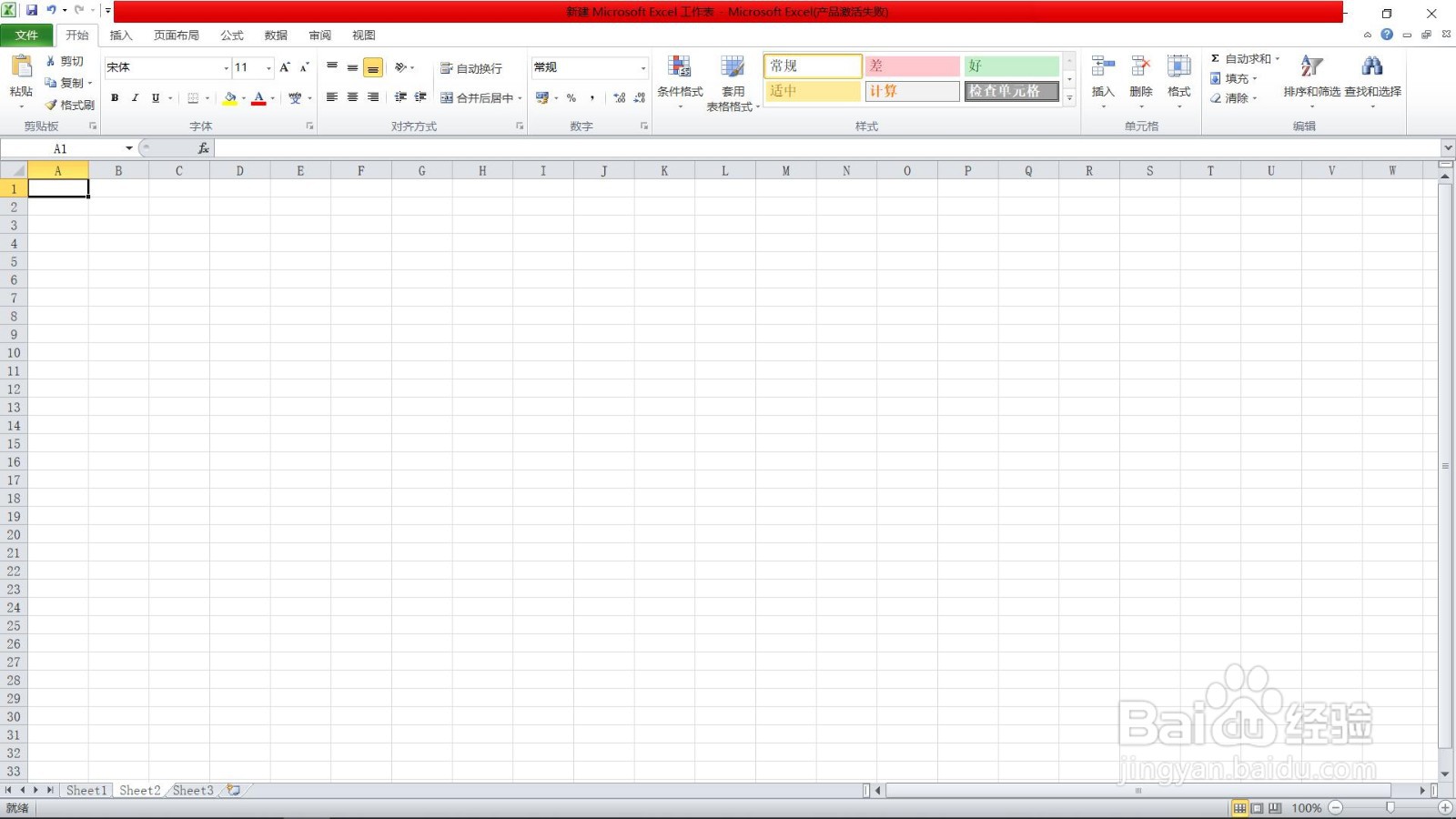Click the zoom in plus button
Screen dimensions: 1456x819
(x=1445, y=808)
